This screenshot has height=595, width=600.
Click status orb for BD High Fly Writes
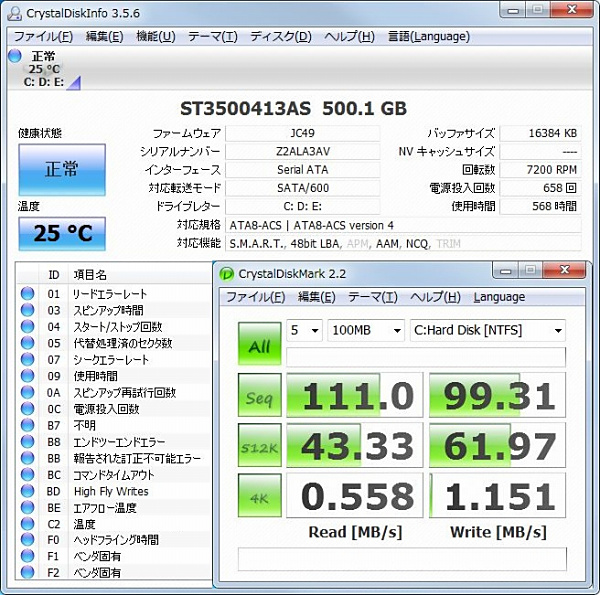pyautogui.click(x=27, y=491)
